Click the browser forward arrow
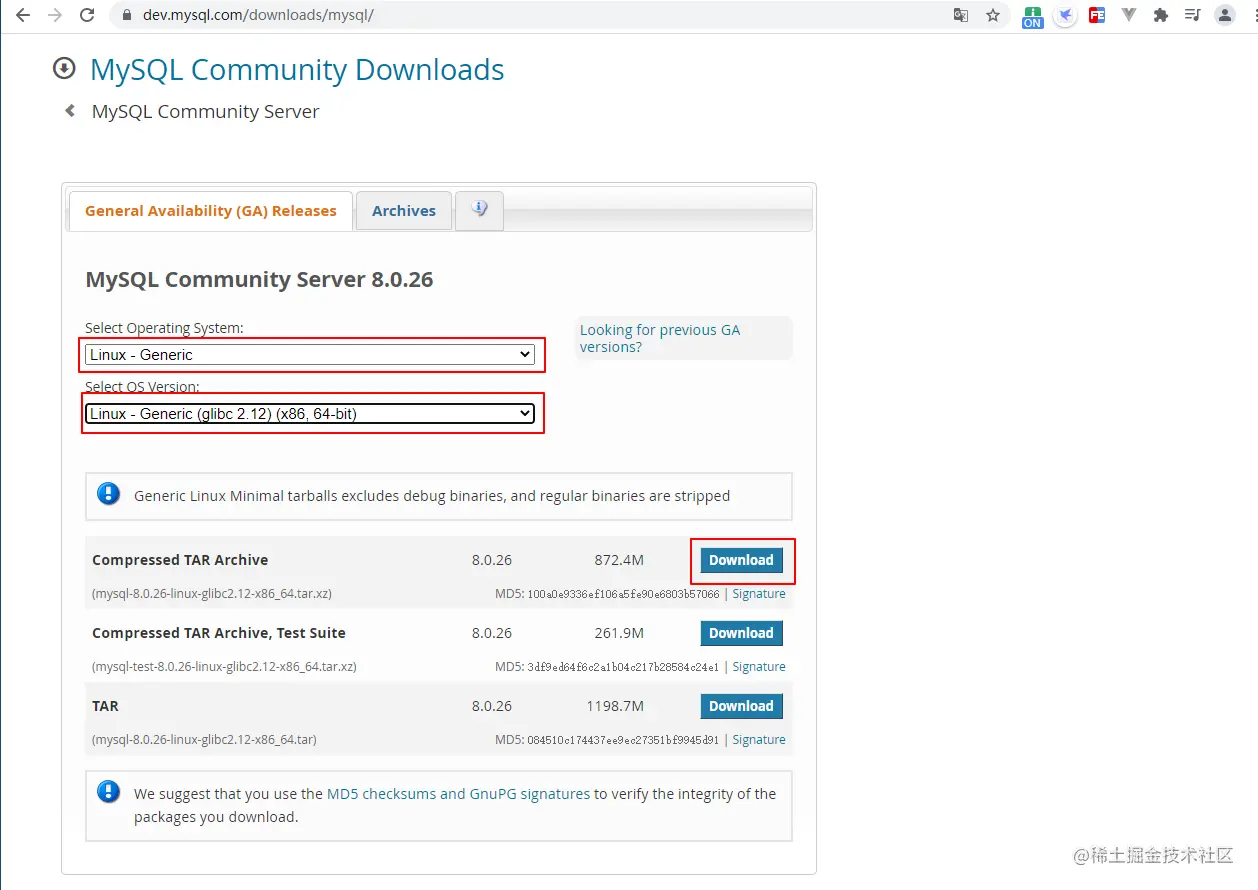Viewport: 1258px width, 890px height. point(55,15)
